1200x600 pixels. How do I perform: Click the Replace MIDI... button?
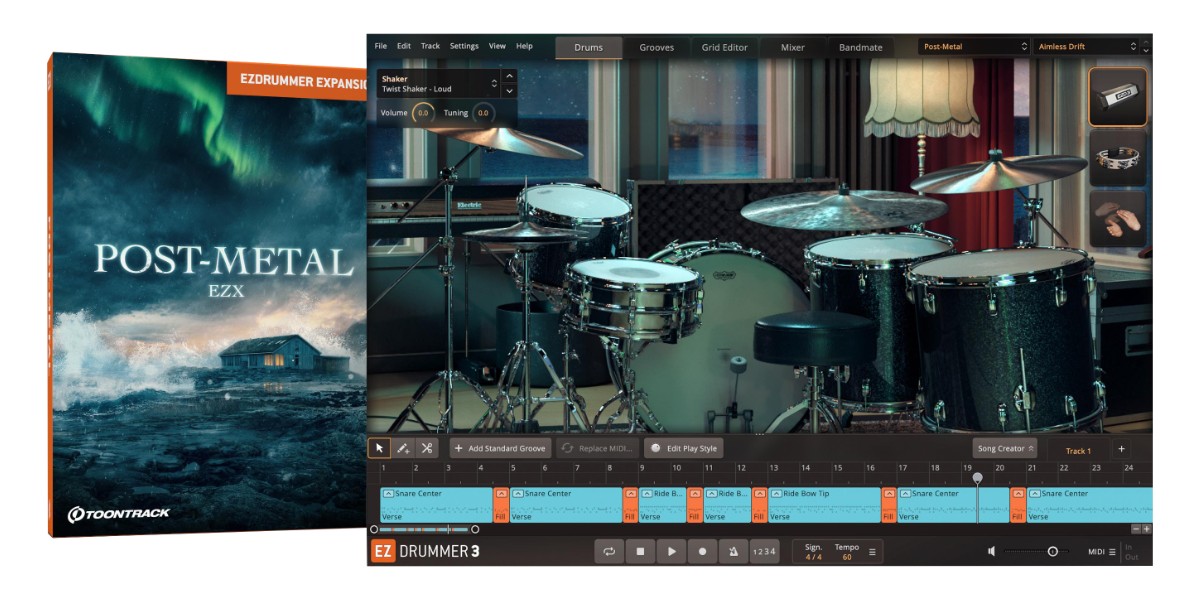(597, 448)
